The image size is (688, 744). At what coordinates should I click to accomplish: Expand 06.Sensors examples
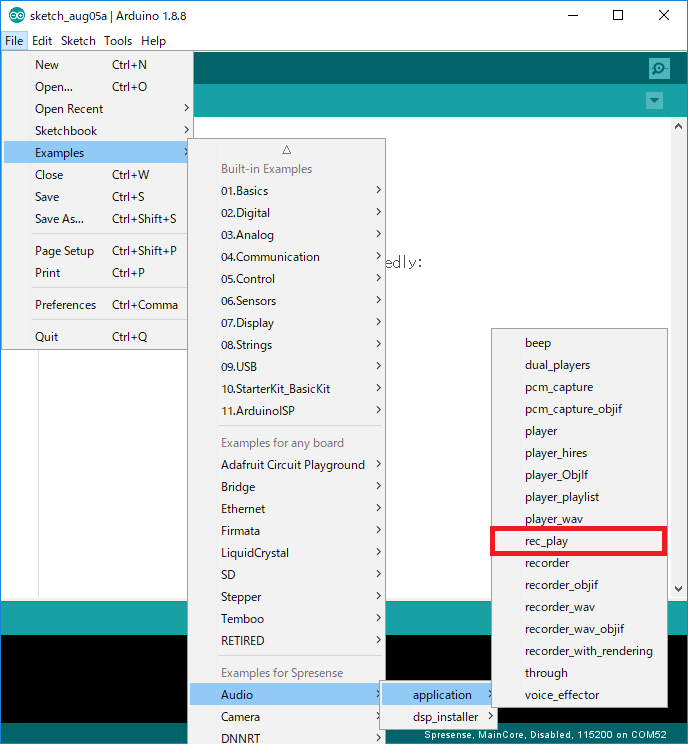coord(287,301)
